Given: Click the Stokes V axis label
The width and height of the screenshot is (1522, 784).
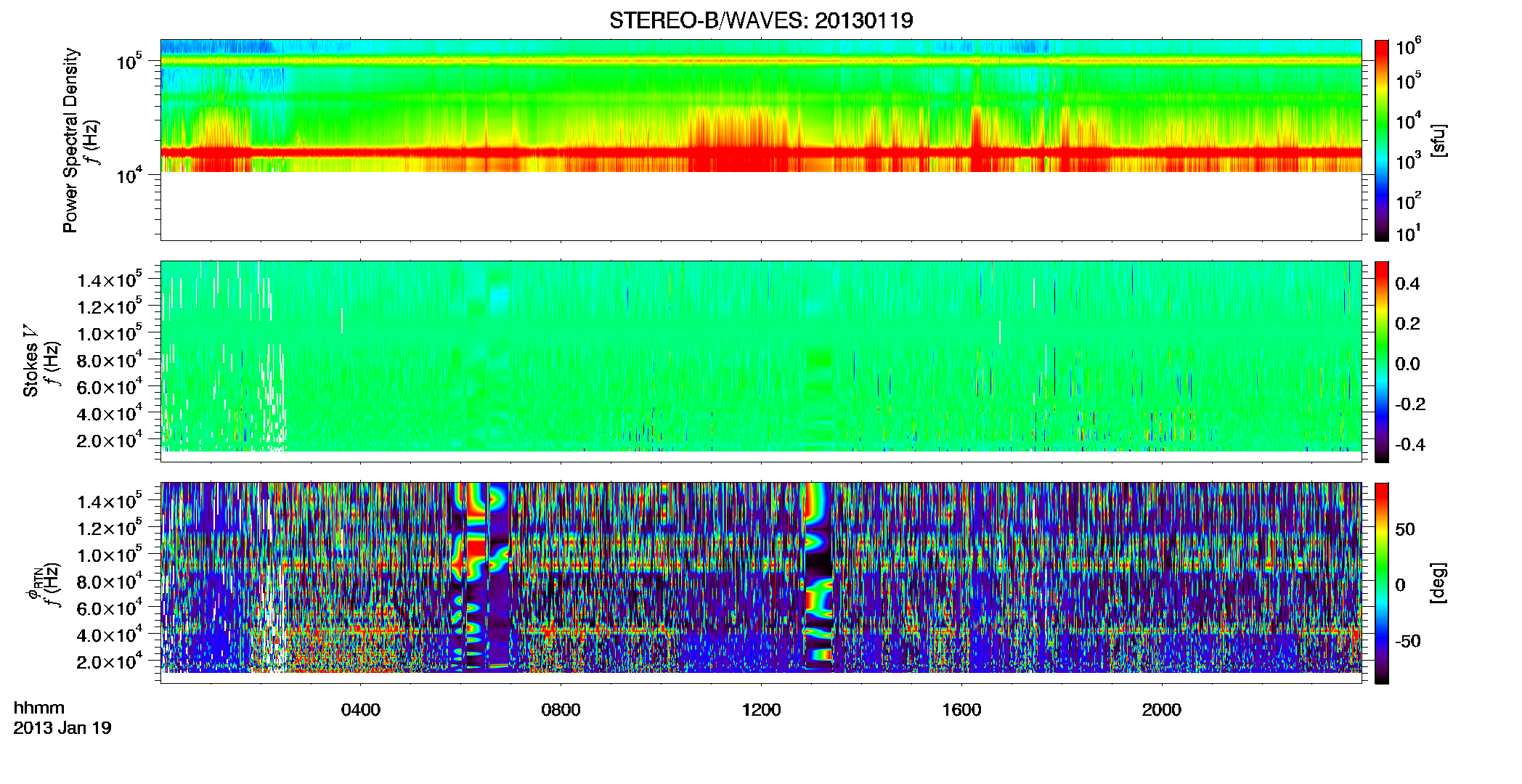Looking at the screenshot, I should (x=30, y=361).
